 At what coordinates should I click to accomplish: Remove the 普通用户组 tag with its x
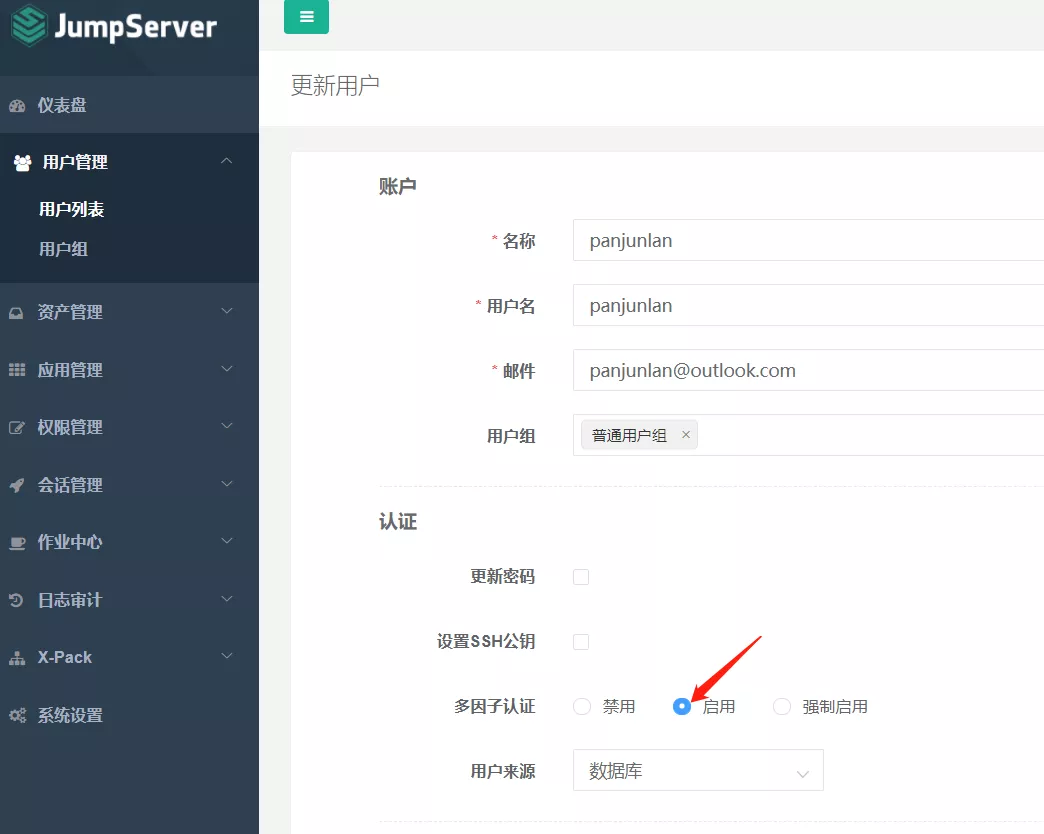[x=686, y=435]
